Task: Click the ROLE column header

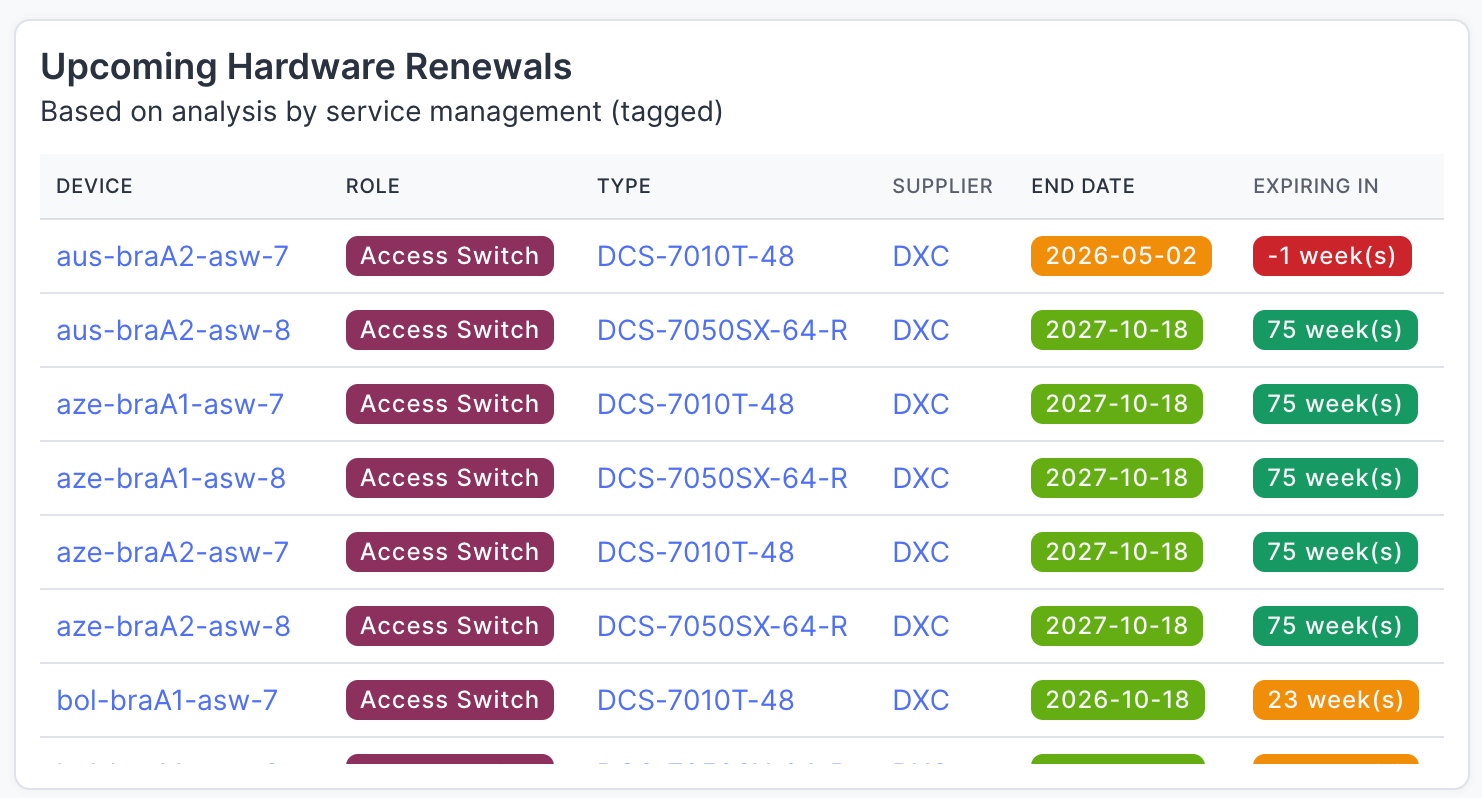Action: pos(372,186)
